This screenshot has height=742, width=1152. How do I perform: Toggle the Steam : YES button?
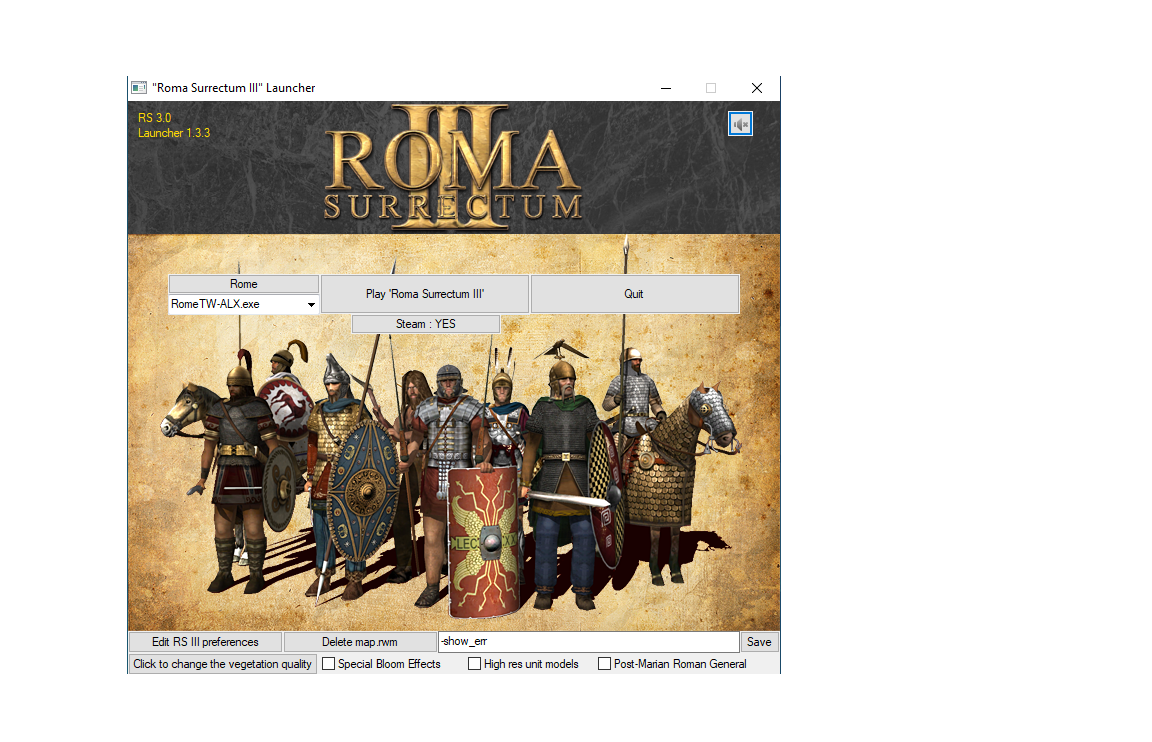(425, 324)
